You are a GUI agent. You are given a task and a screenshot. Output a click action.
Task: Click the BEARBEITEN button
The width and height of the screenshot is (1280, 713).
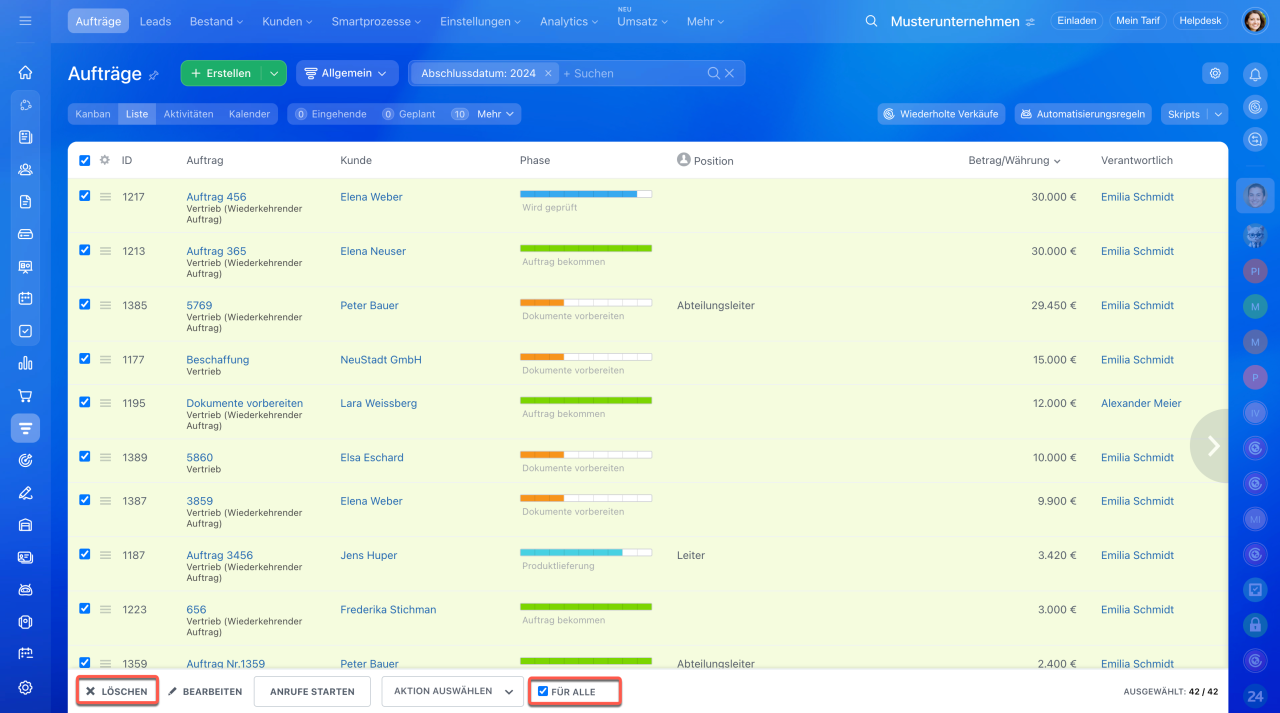[x=205, y=691]
